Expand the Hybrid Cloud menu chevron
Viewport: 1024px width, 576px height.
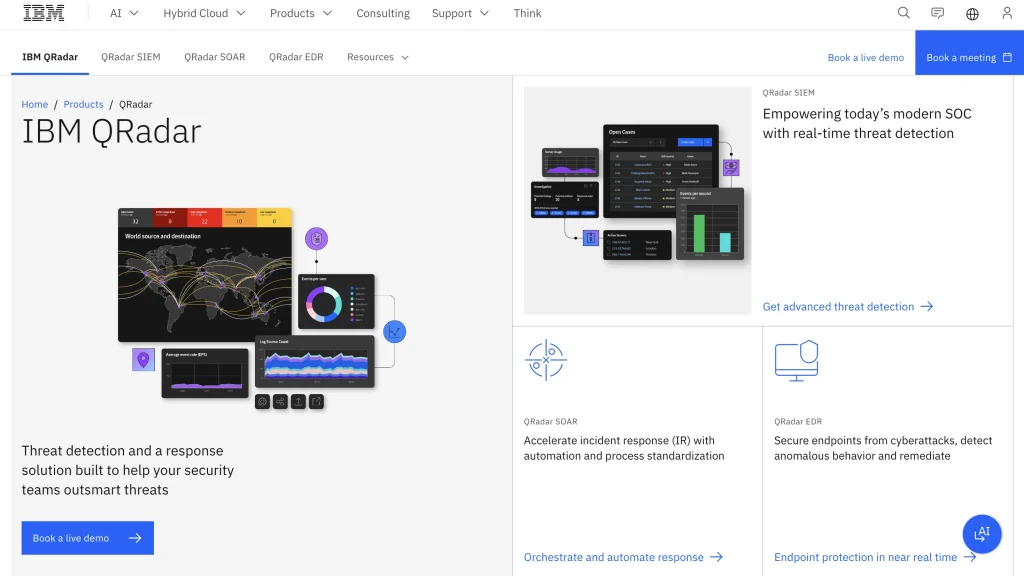coord(241,13)
